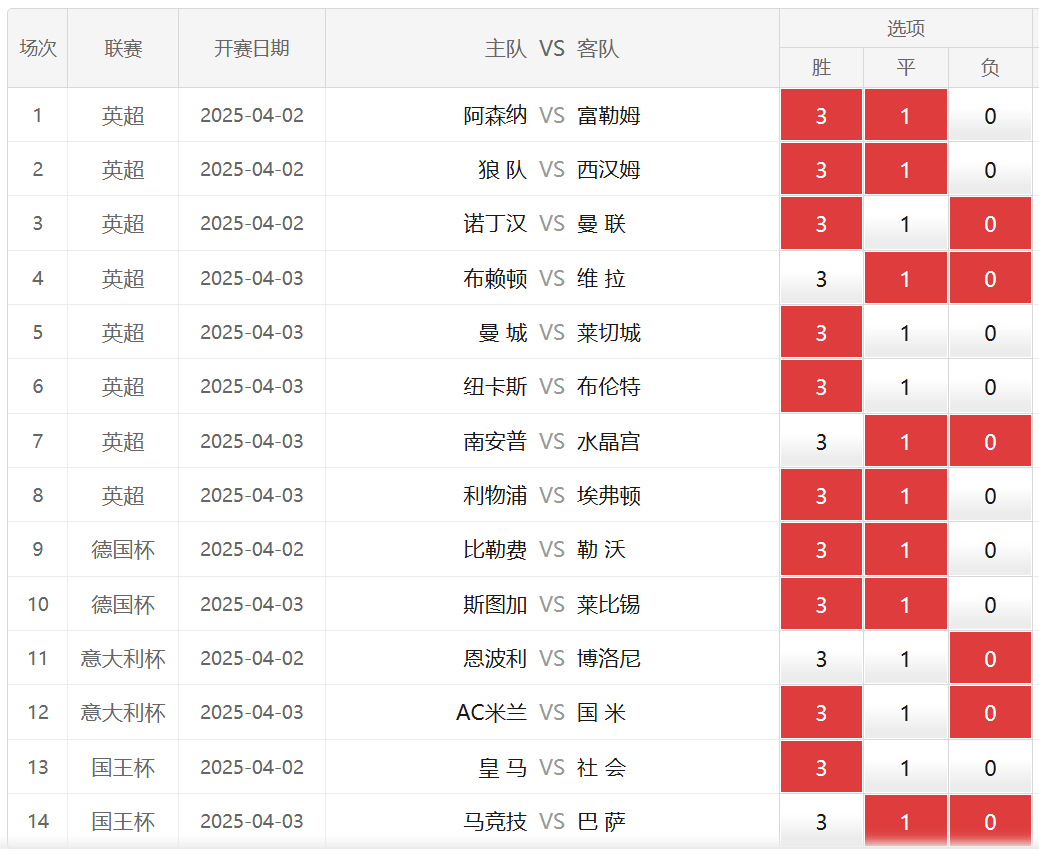Click 国王杯 in row 13

click(x=123, y=768)
